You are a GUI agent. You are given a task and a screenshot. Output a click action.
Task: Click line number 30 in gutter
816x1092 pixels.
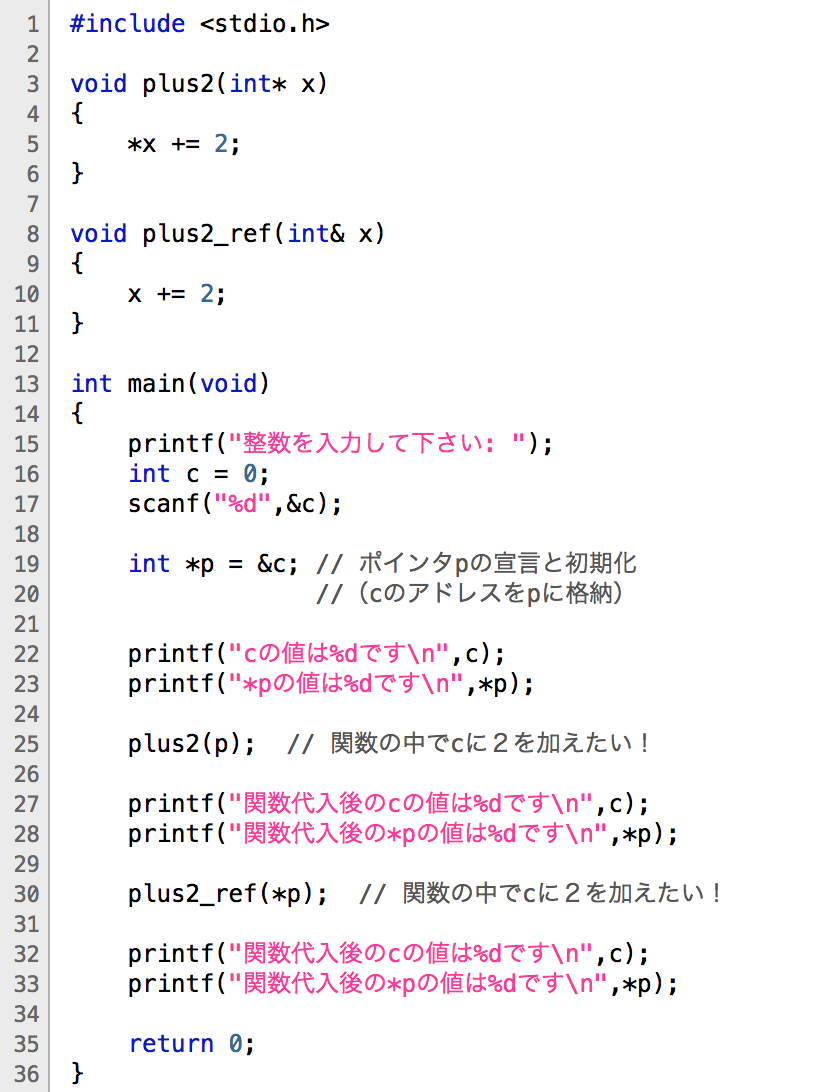[x=26, y=894]
